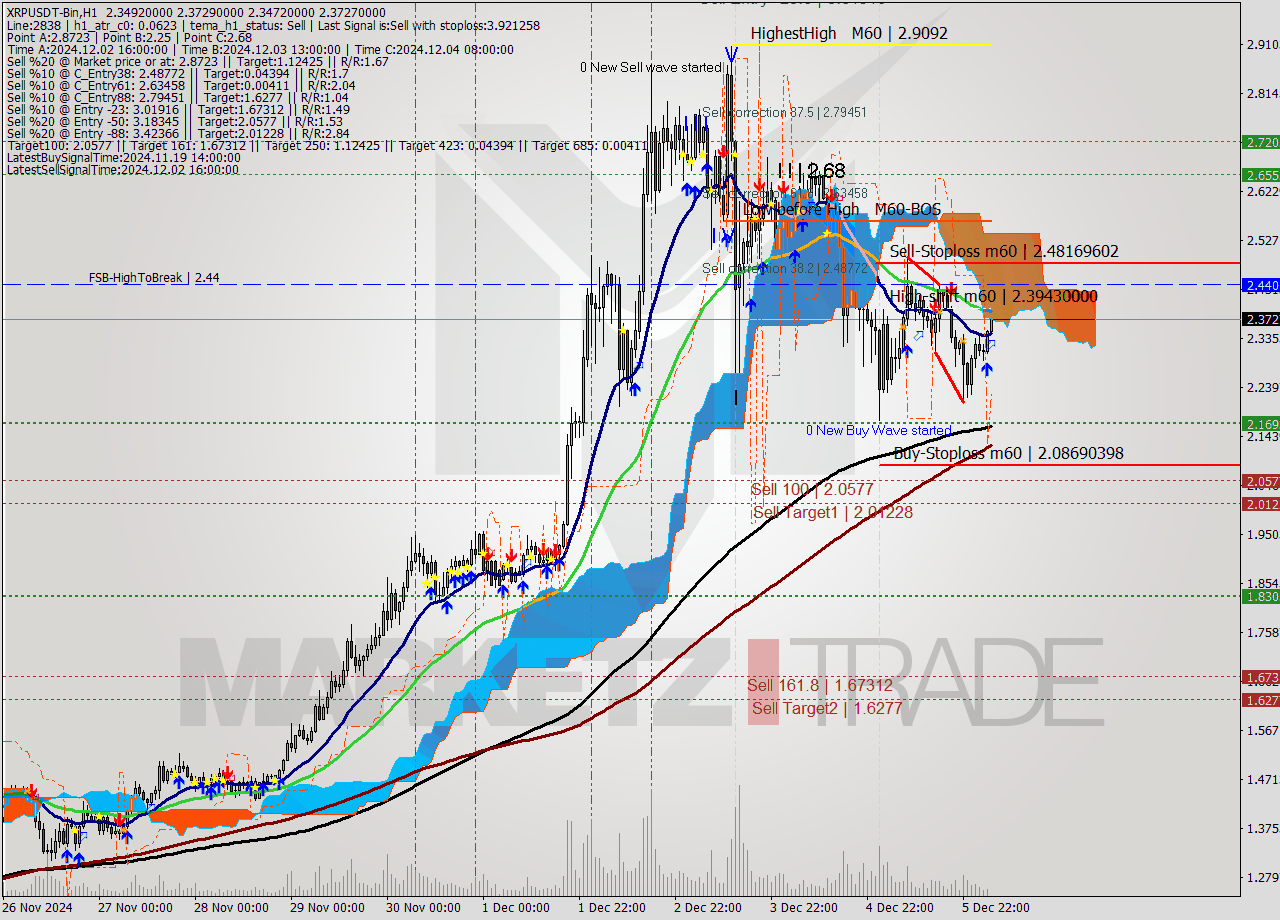
Task: Select the Sell 161.8 | 1.67312 label
Action: (820, 685)
